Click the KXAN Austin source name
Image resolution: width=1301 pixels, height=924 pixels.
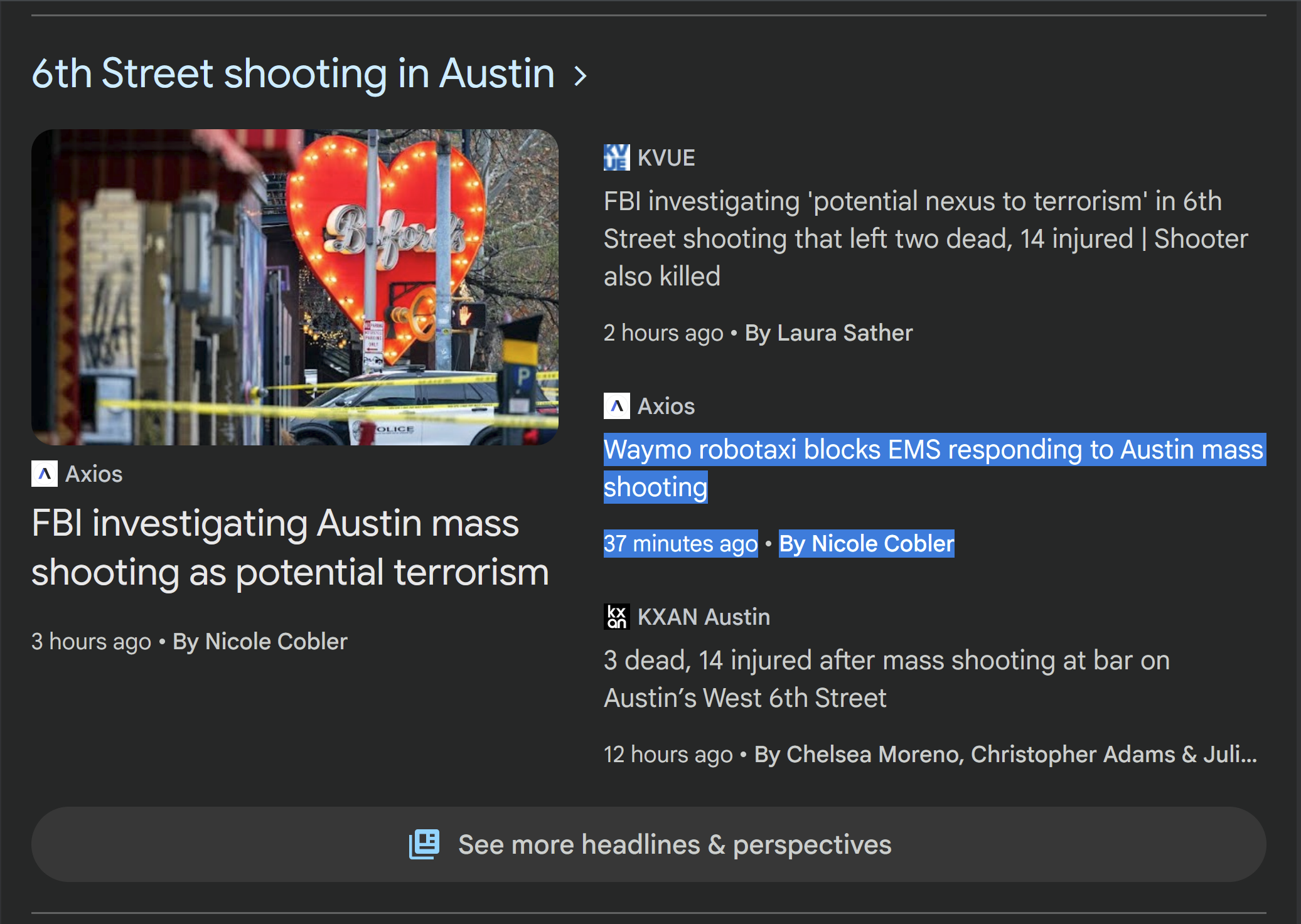(704, 617)
